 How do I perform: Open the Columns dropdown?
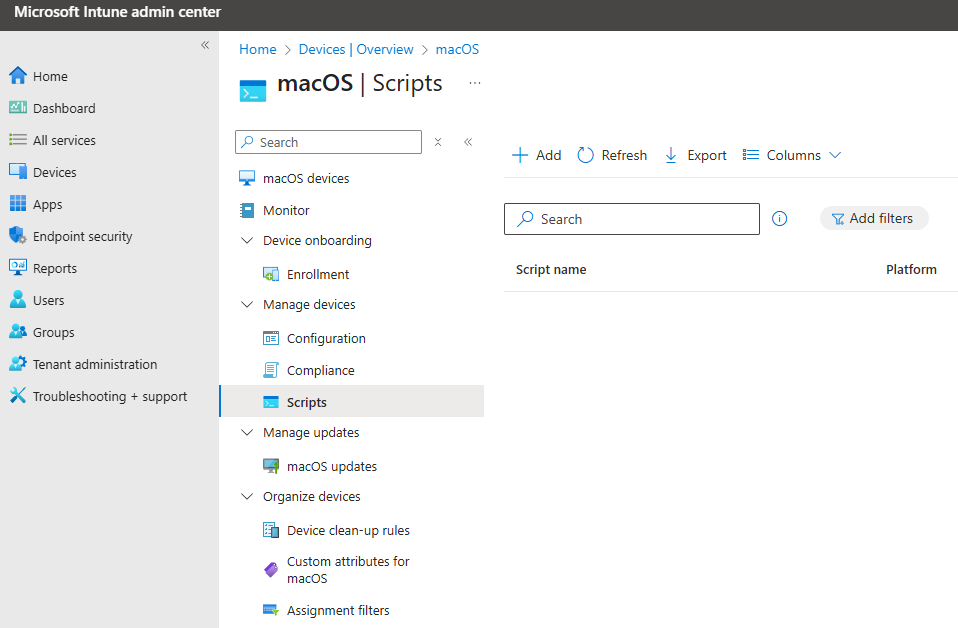[x=792, y=155]
